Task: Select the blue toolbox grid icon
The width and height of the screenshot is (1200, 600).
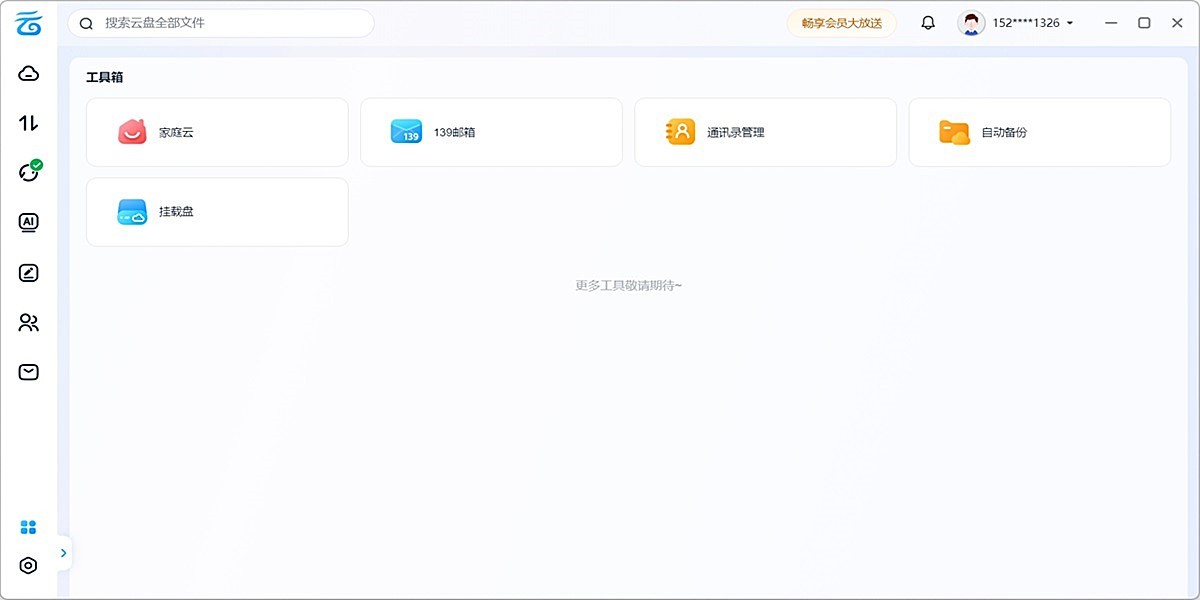Action: (x=28, y=526)
